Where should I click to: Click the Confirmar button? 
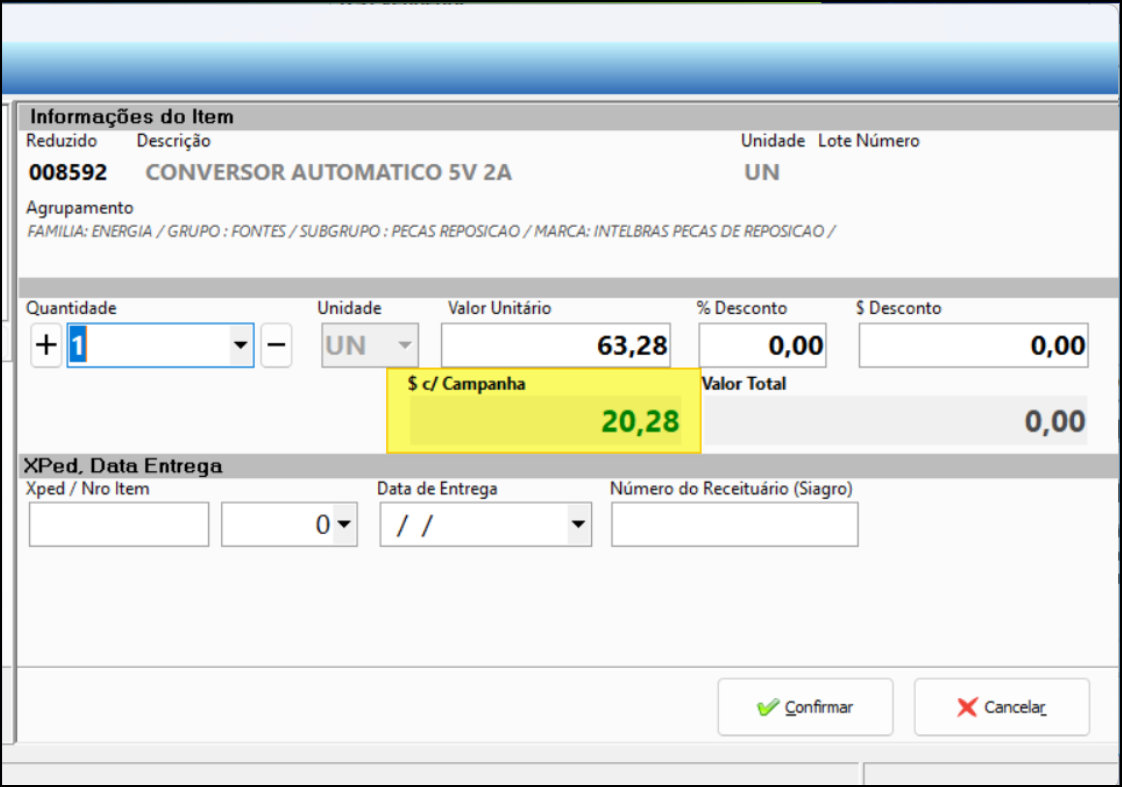pyautogui.click(x=806, y=707)
